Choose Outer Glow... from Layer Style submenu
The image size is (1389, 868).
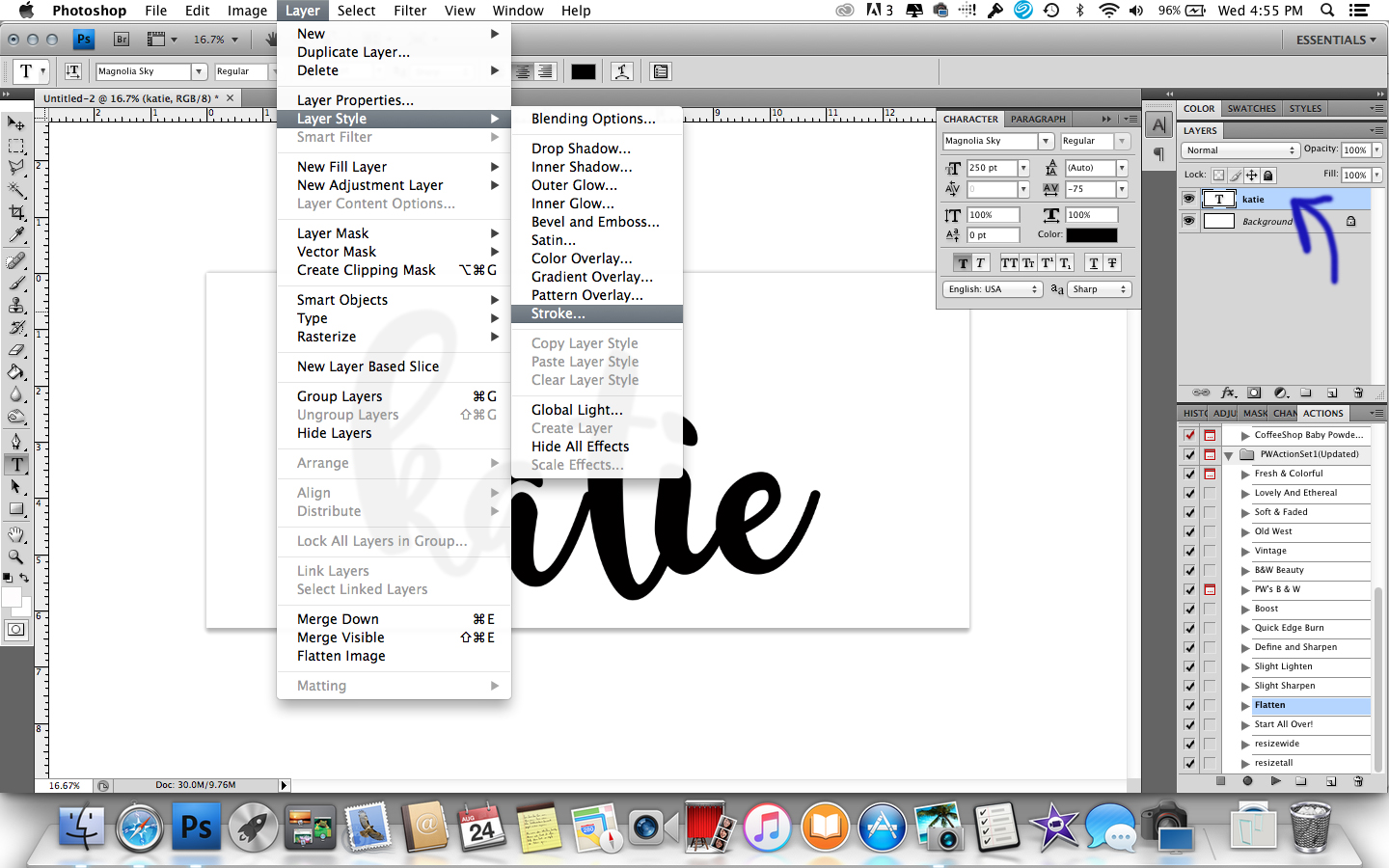(597, 185)
